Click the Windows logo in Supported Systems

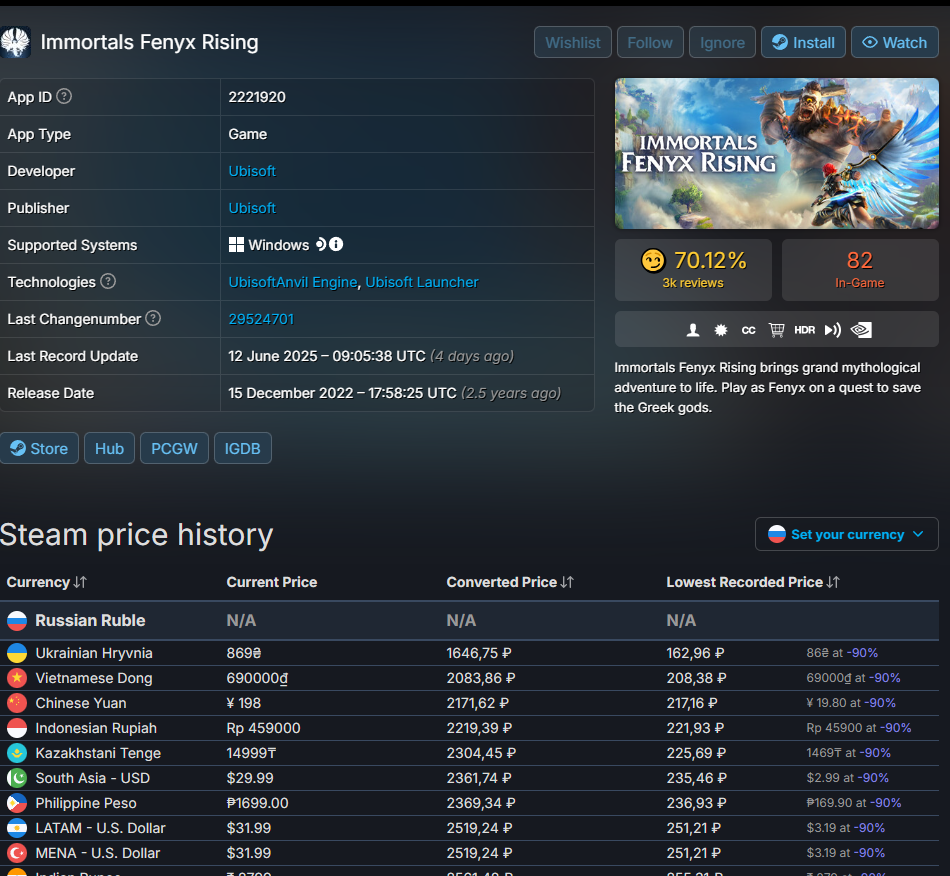click(236, 245)
